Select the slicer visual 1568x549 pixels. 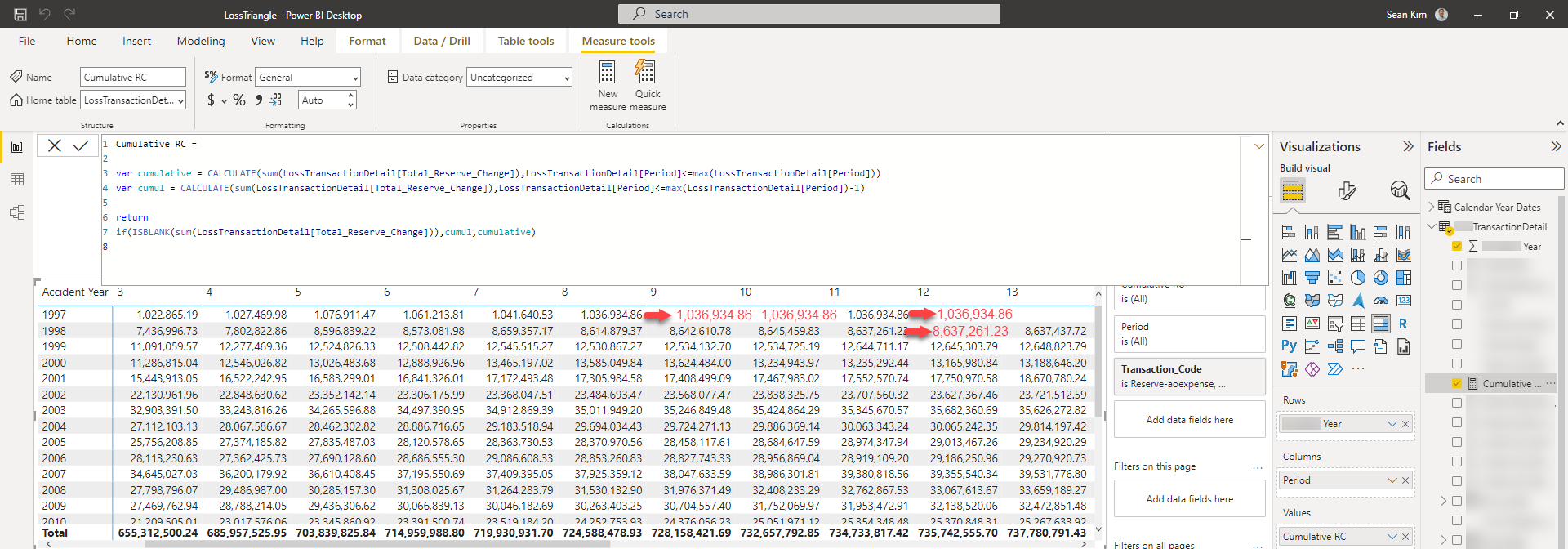point(1335,324)
